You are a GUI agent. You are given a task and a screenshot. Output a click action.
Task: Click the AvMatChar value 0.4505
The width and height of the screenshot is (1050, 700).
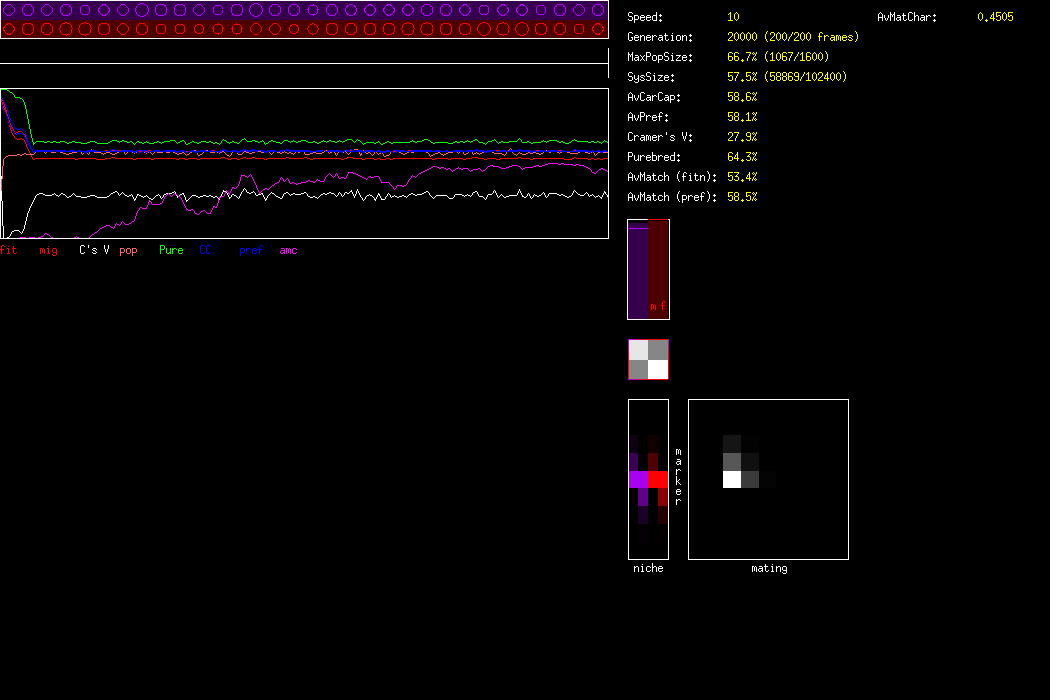point(994,17)
